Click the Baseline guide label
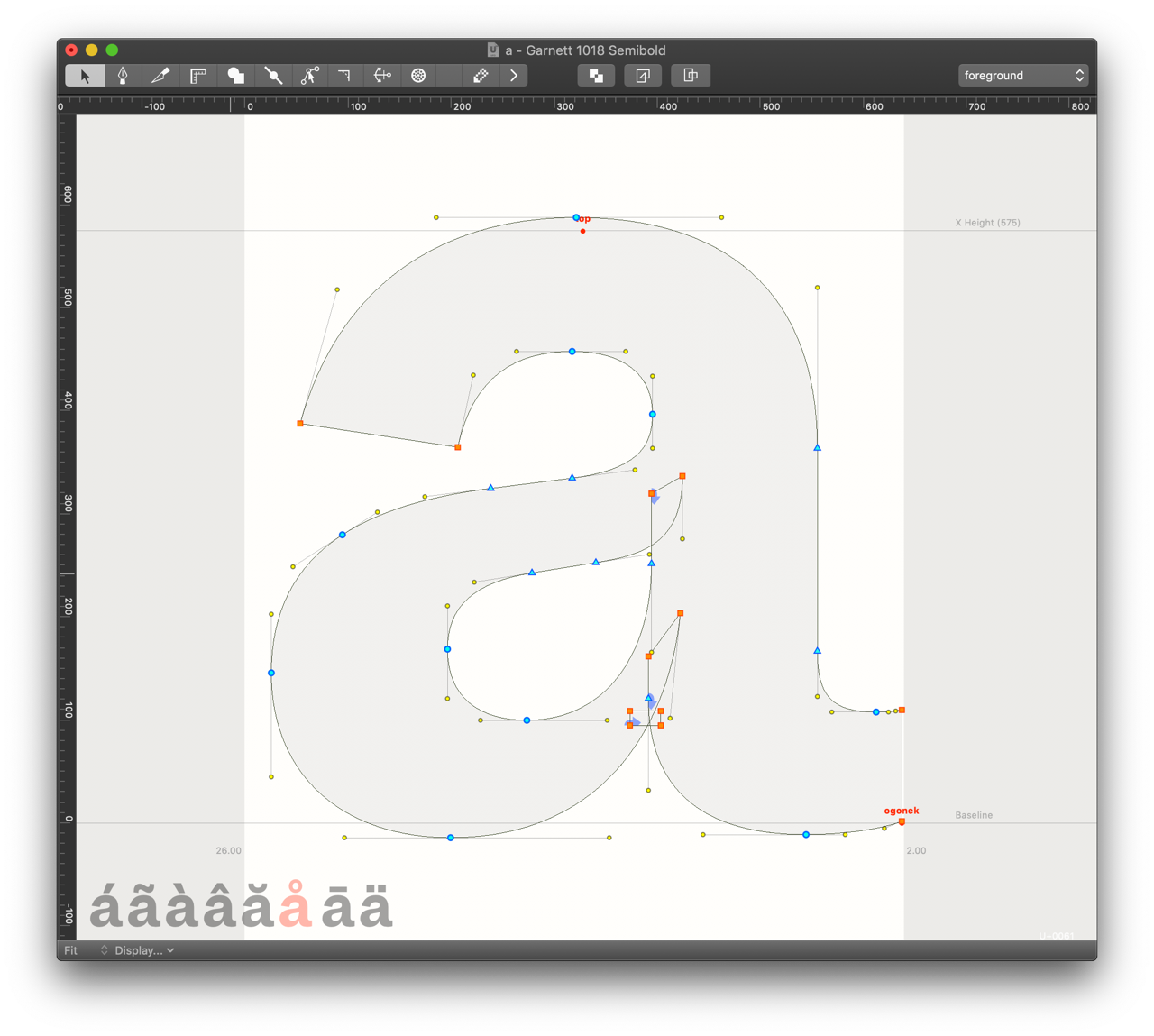 pyautogui.click(x=974, y=815)
